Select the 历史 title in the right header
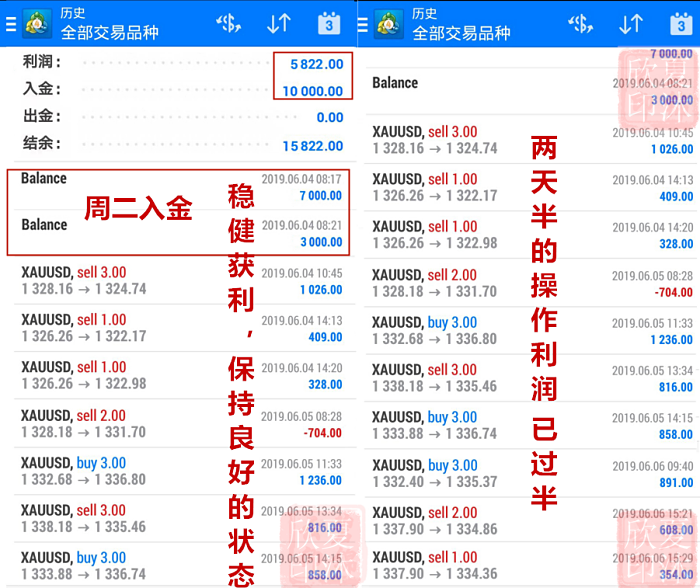700x588 pixels. tap(424, 14)
